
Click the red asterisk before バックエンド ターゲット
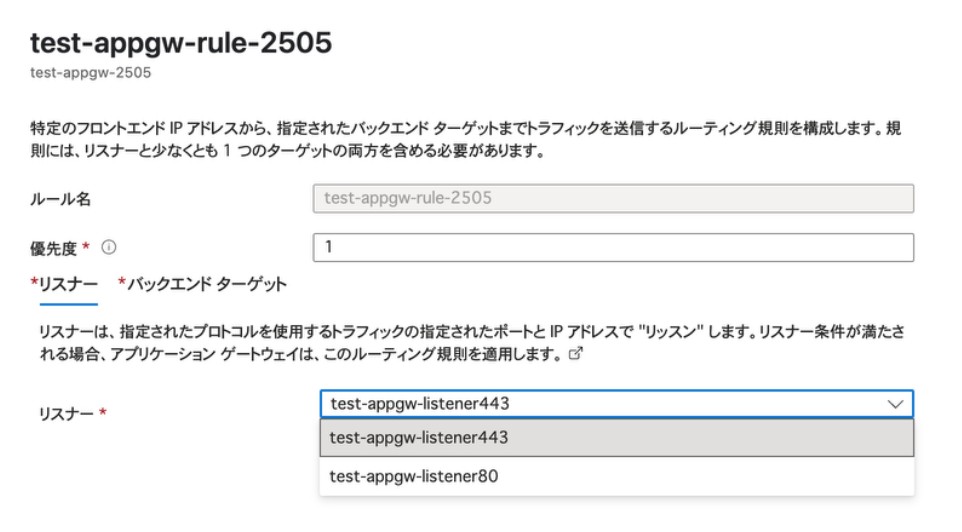[122, 284]
